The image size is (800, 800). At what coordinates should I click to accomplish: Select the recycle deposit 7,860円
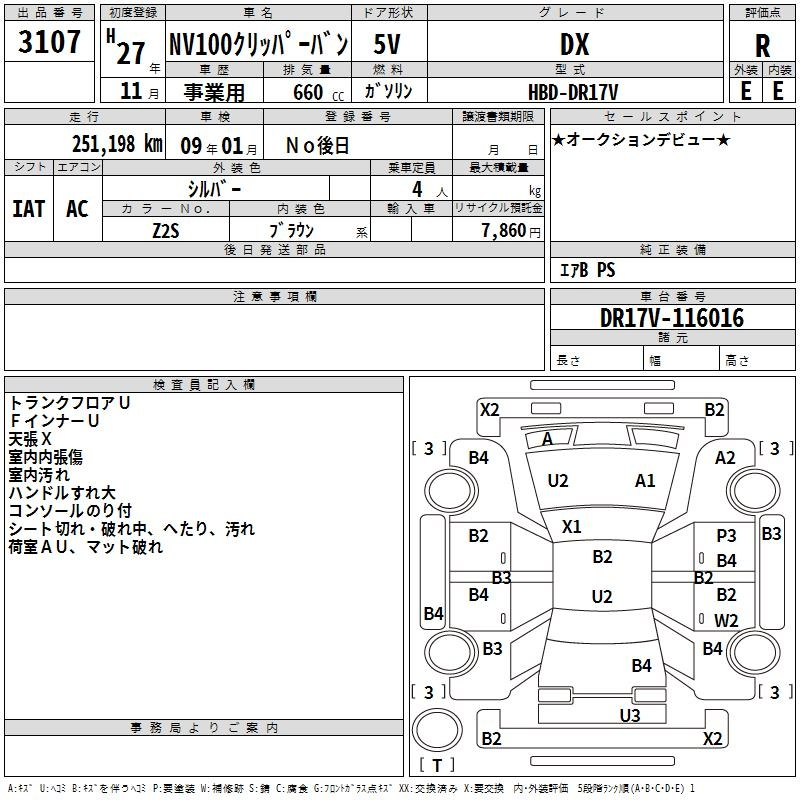click(511, 231)
